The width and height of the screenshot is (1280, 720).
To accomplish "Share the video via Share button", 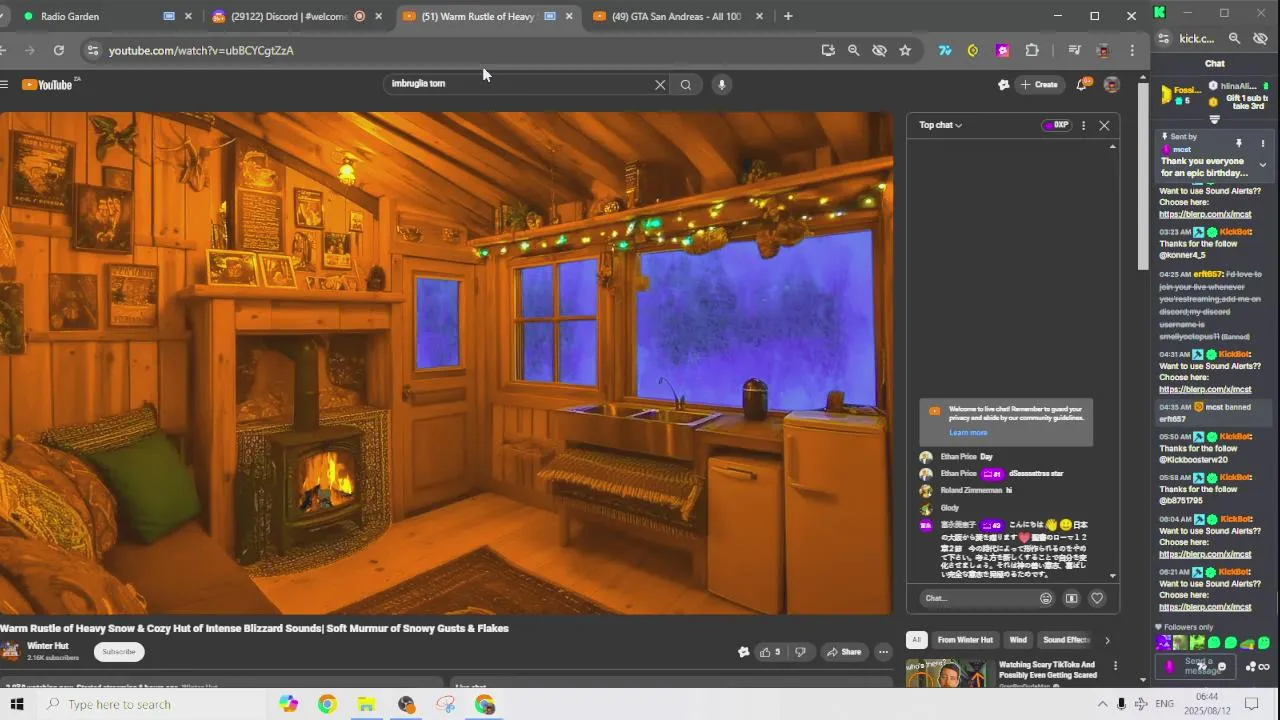I will (843, 652).
